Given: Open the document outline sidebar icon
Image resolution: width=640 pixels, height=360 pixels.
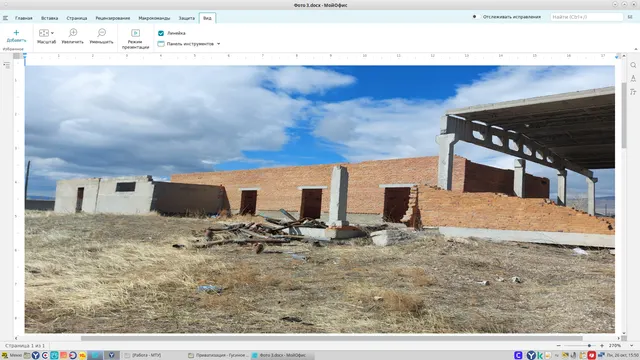Looking at the screenshot, I should pos(7,65).
